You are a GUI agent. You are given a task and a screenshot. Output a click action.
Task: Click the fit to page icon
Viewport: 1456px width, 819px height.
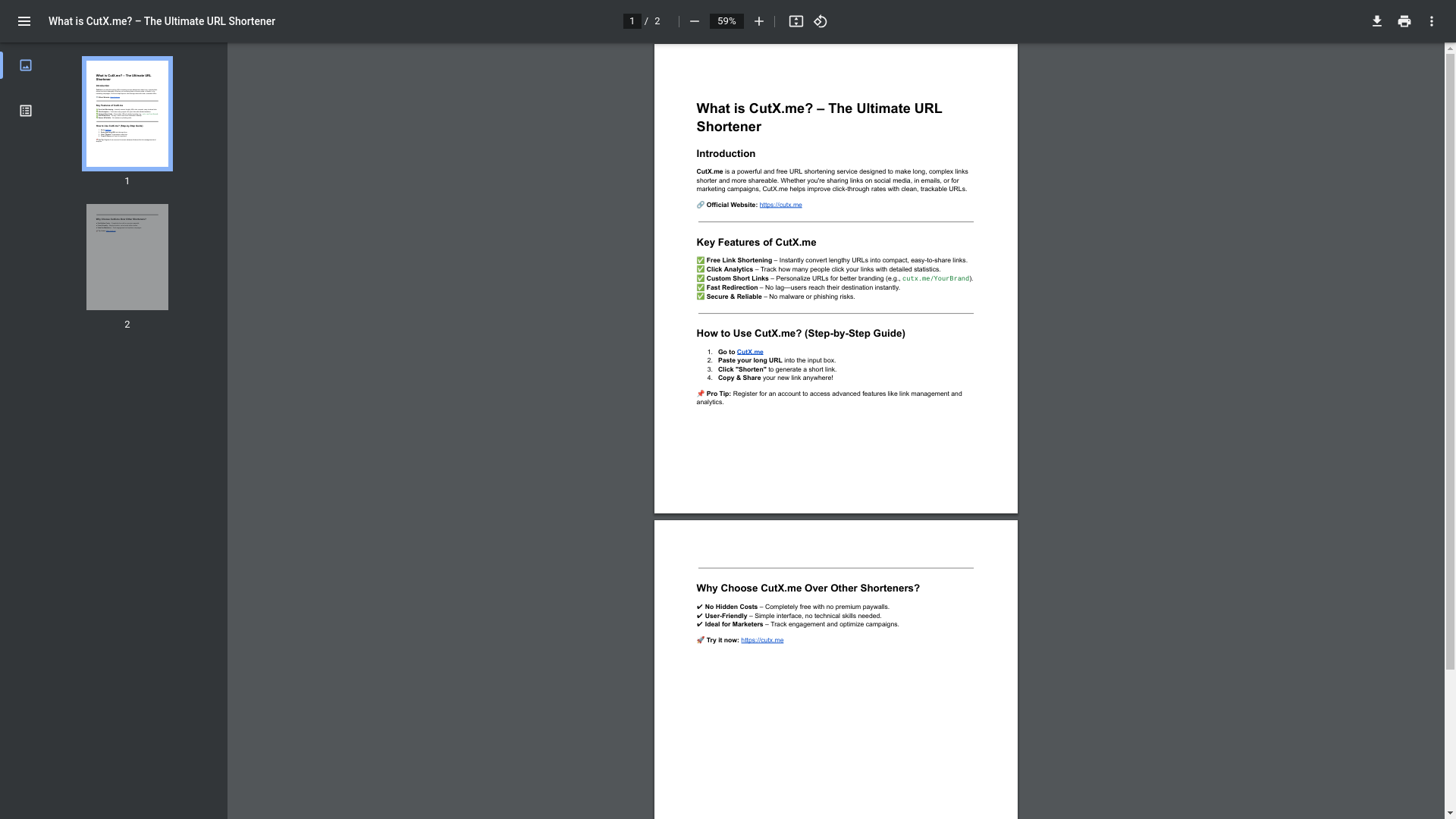(x=795, y=21)
